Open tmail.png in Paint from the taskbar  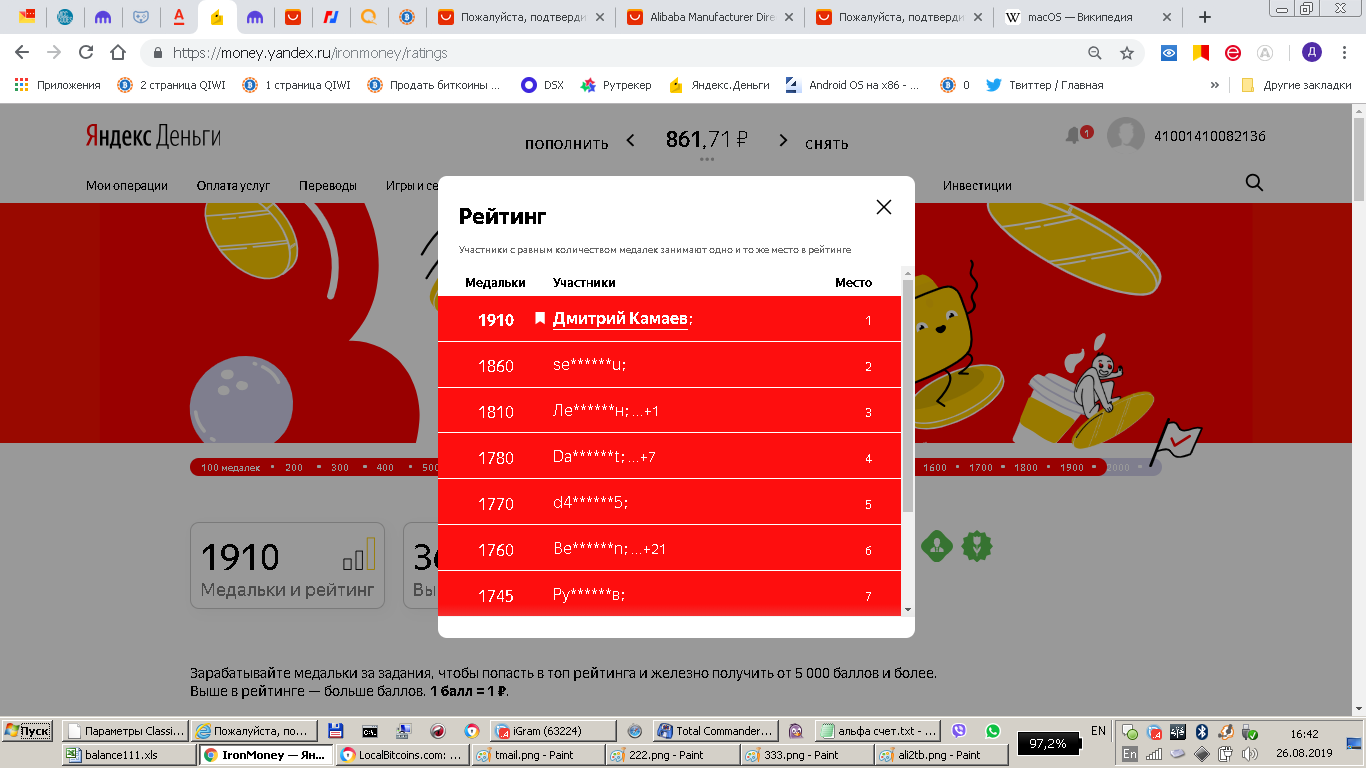(537, 755)
